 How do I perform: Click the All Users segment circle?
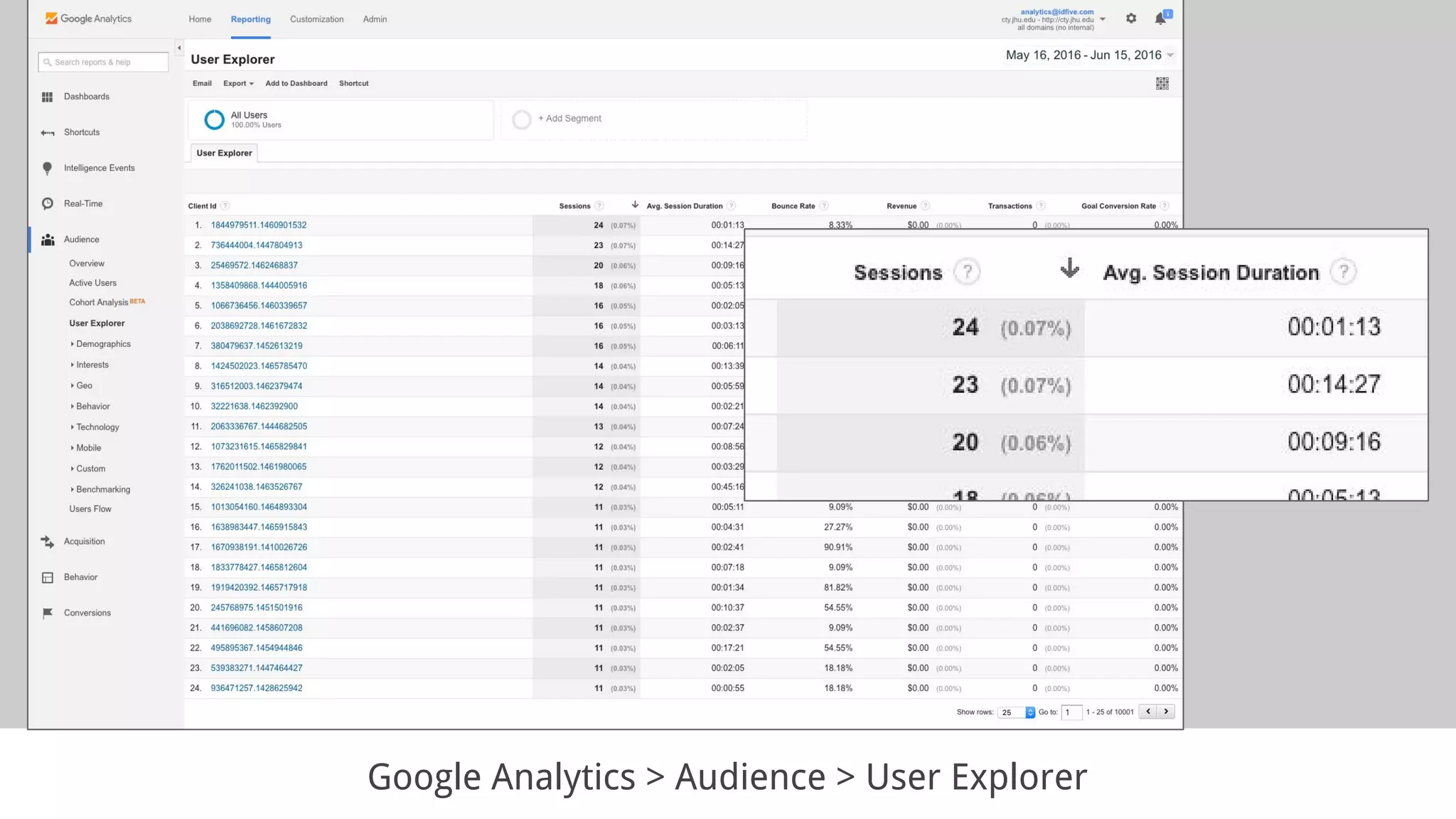pos(214,119)
